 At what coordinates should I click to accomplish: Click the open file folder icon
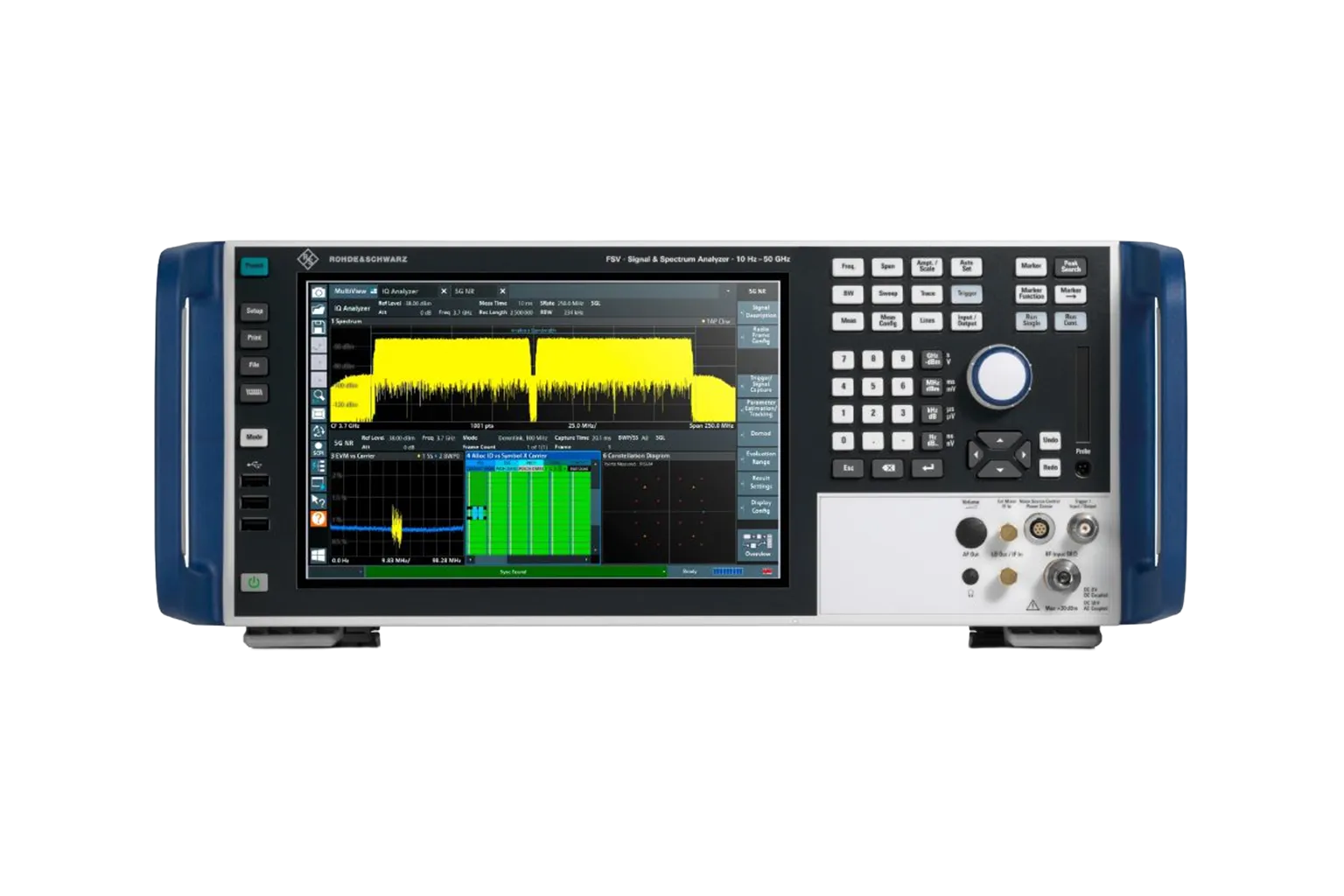click(x=318, y=309)
